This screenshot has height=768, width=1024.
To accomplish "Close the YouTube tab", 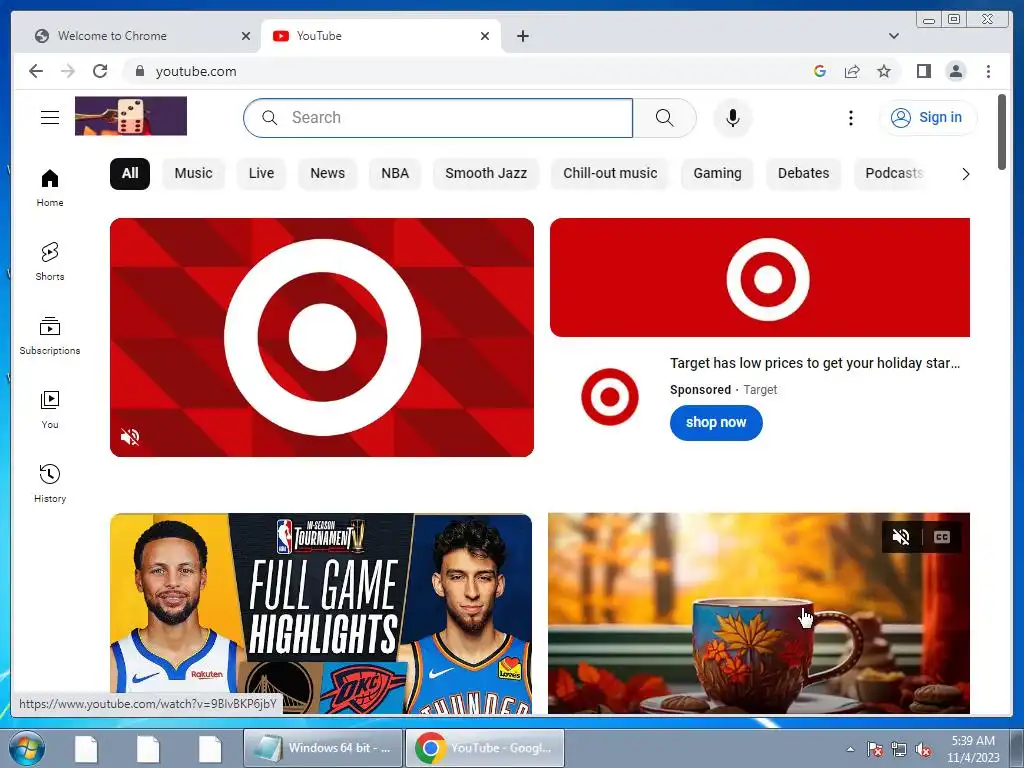I will [x=485, y=36].
